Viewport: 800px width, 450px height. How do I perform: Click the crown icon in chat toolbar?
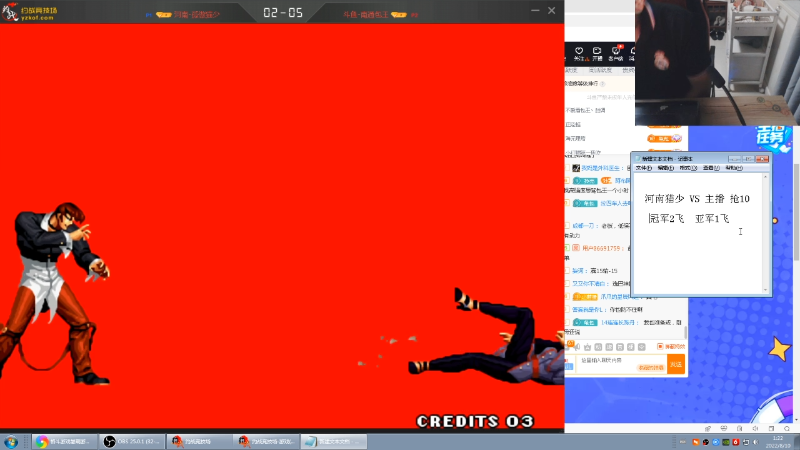587,347
